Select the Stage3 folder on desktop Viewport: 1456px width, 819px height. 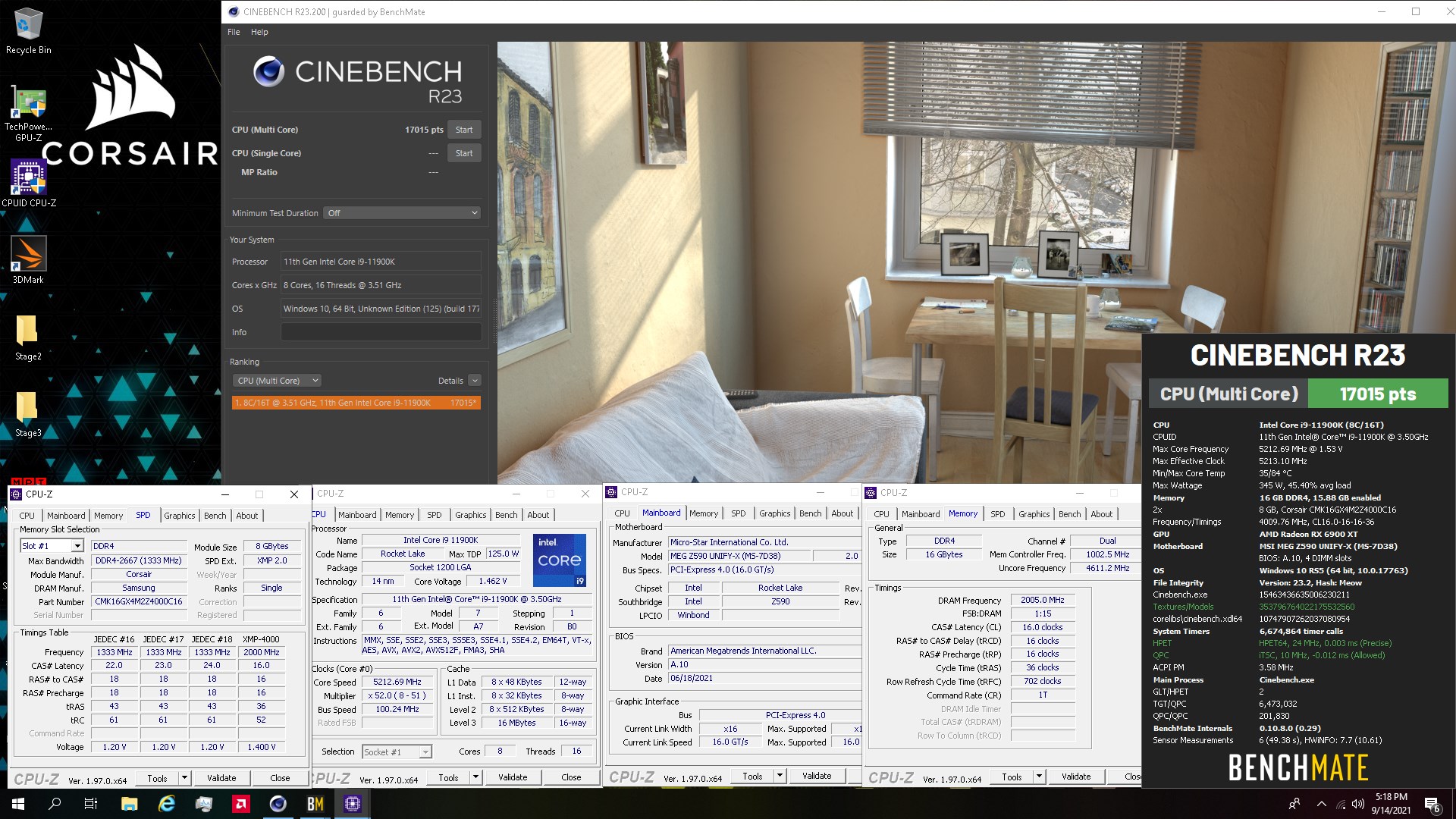pyautogui.click(x=28, y=415)
